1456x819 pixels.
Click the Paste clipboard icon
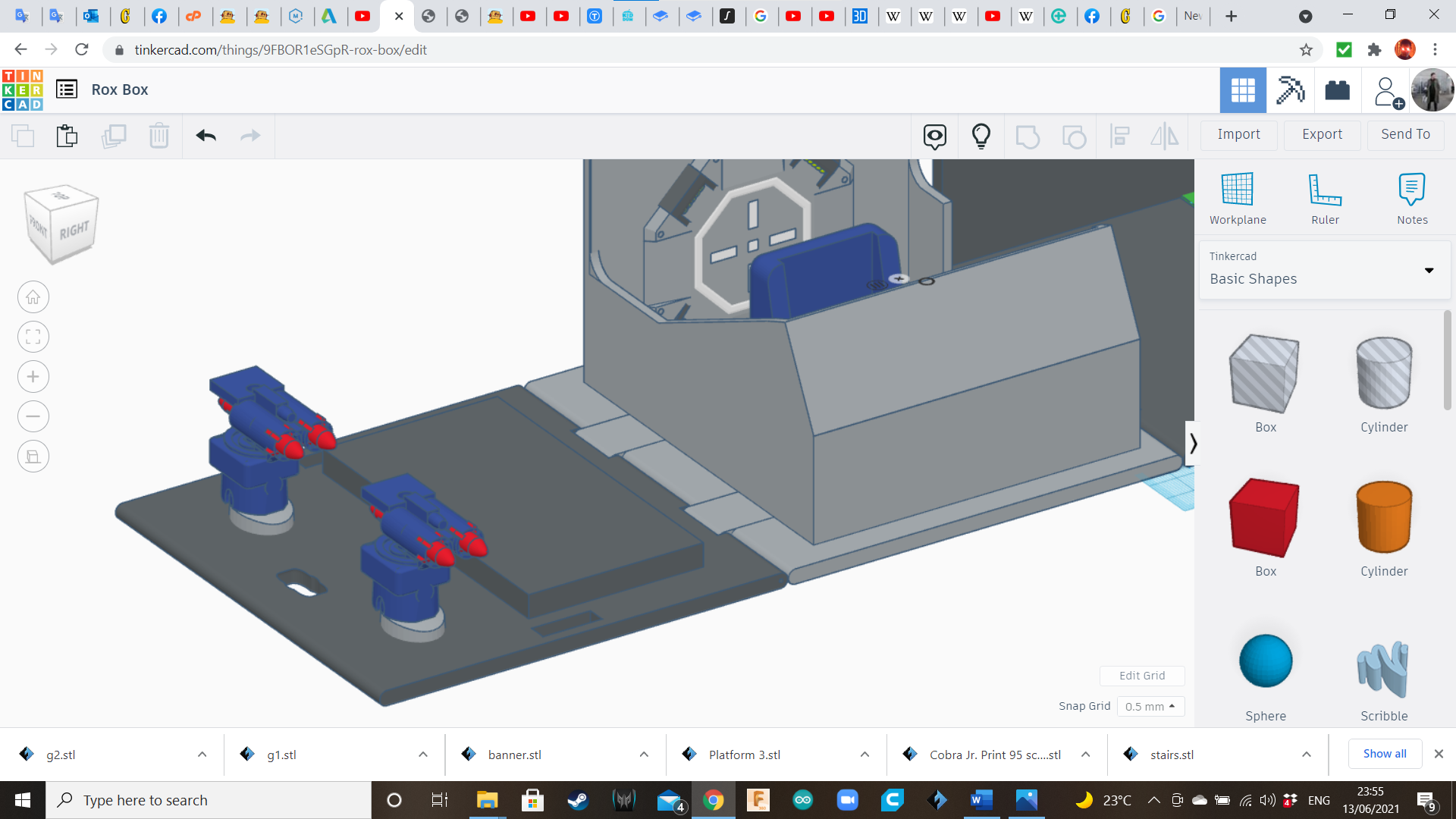coord(67,136)
